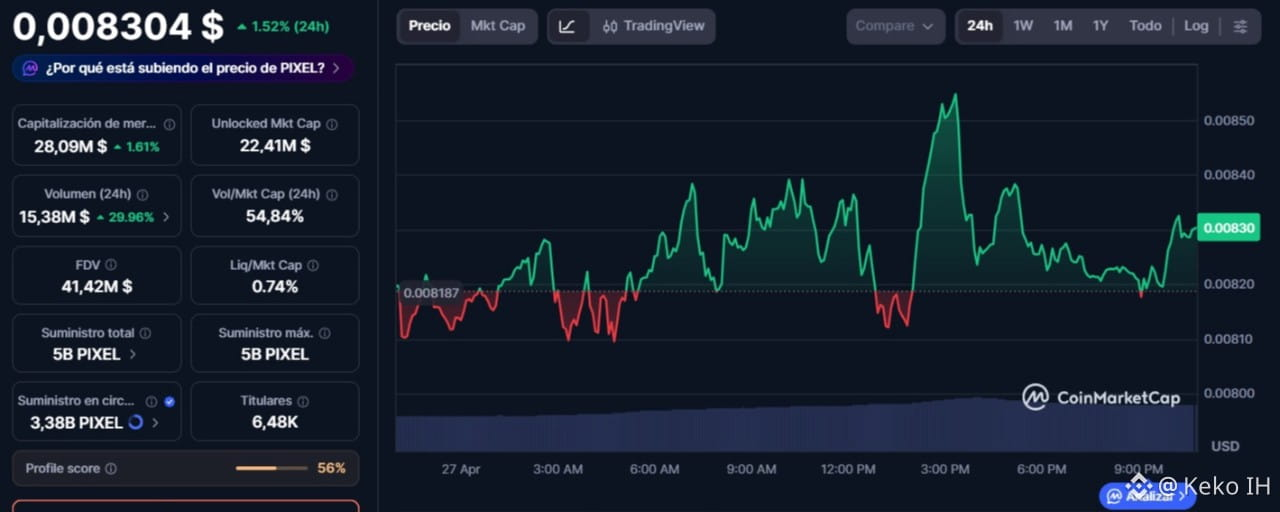1280x512 pixels.
Task: Click info icon beside Volumen (24h)
Action: (x=142, y=195)
